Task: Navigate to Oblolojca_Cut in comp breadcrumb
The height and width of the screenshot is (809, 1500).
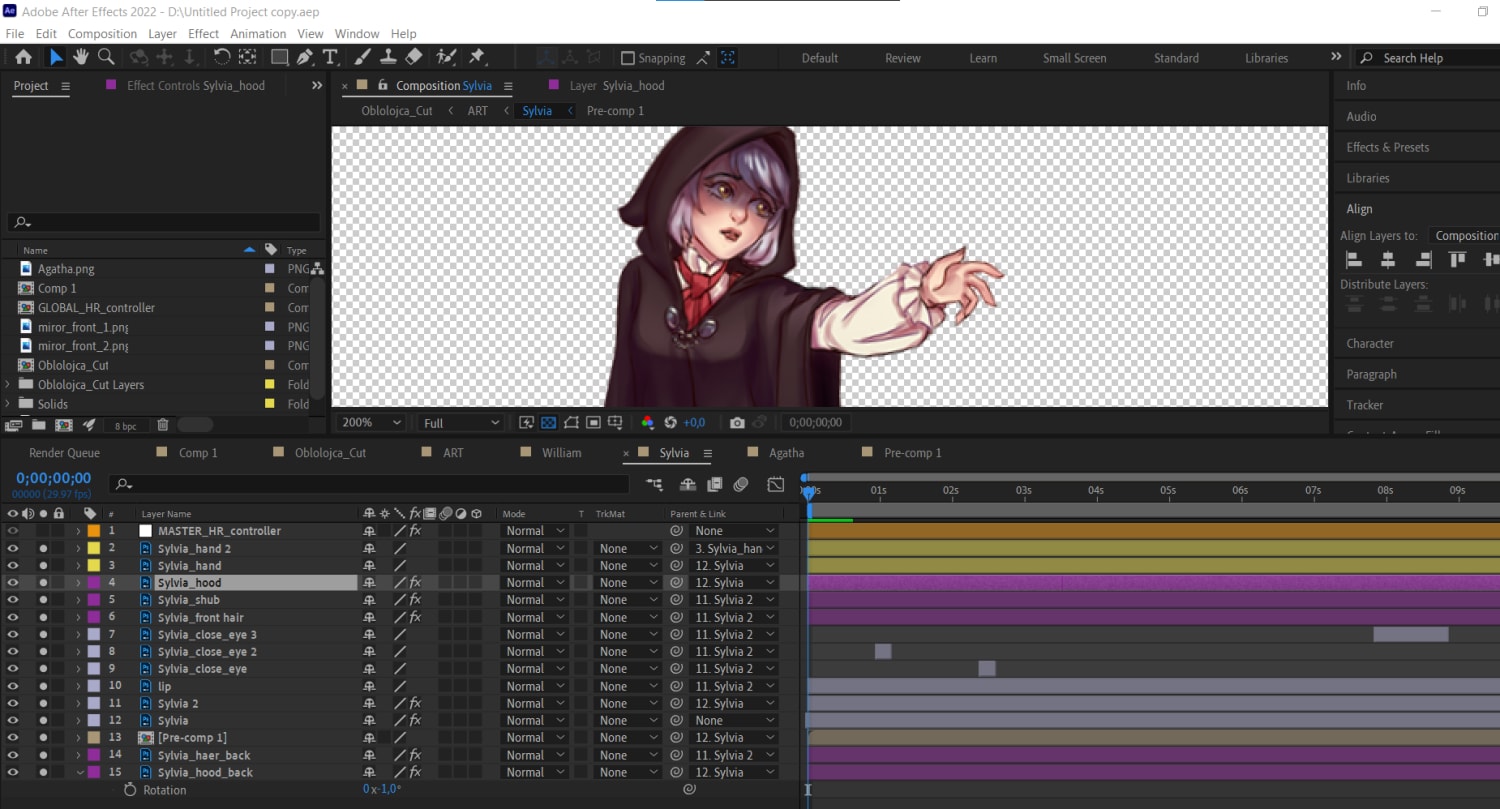Action: 397,111
